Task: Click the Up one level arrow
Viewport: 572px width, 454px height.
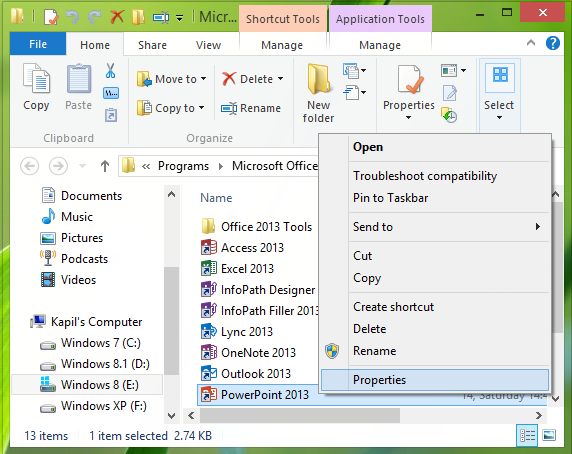Action: [x=105, y=166]
